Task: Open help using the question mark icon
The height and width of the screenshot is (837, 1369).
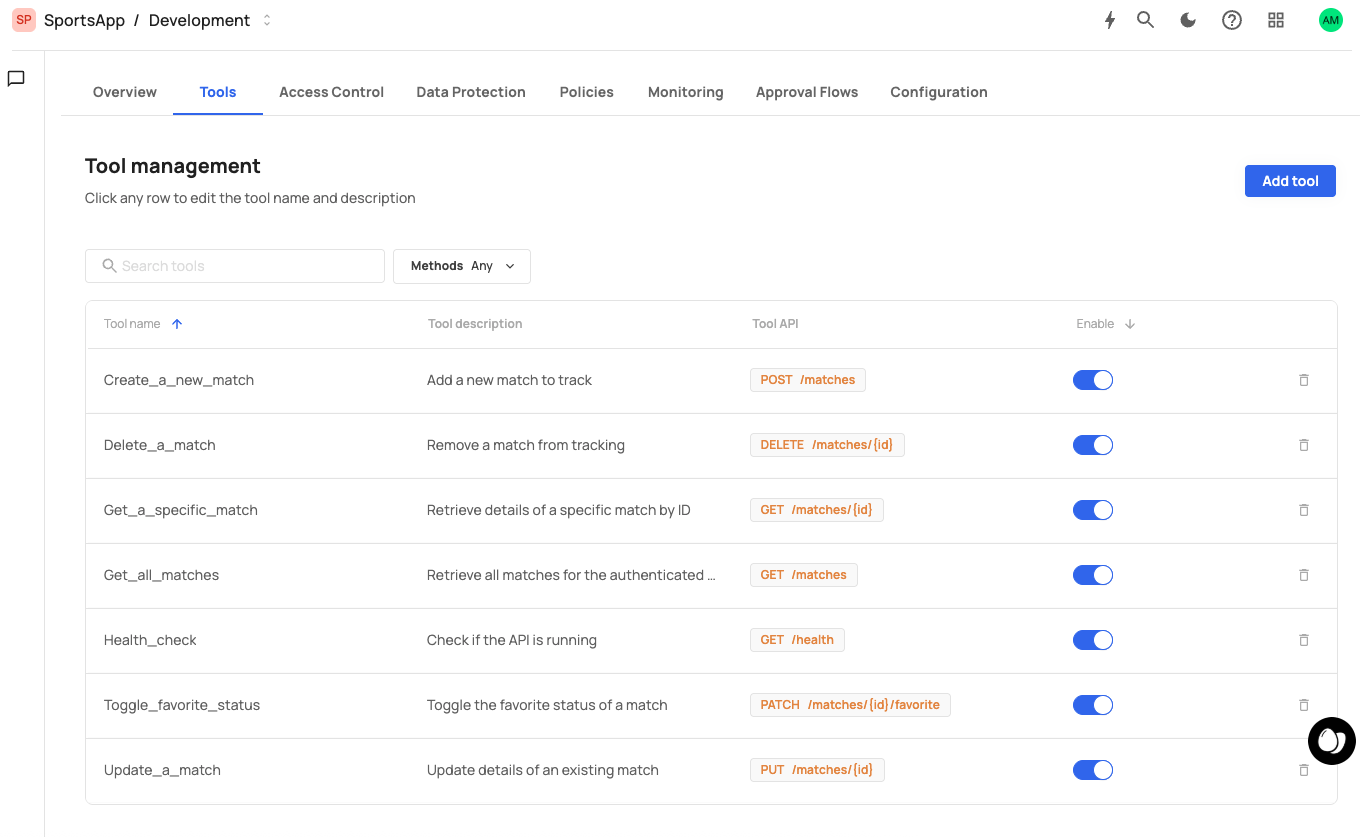Action: point(1231,19)
